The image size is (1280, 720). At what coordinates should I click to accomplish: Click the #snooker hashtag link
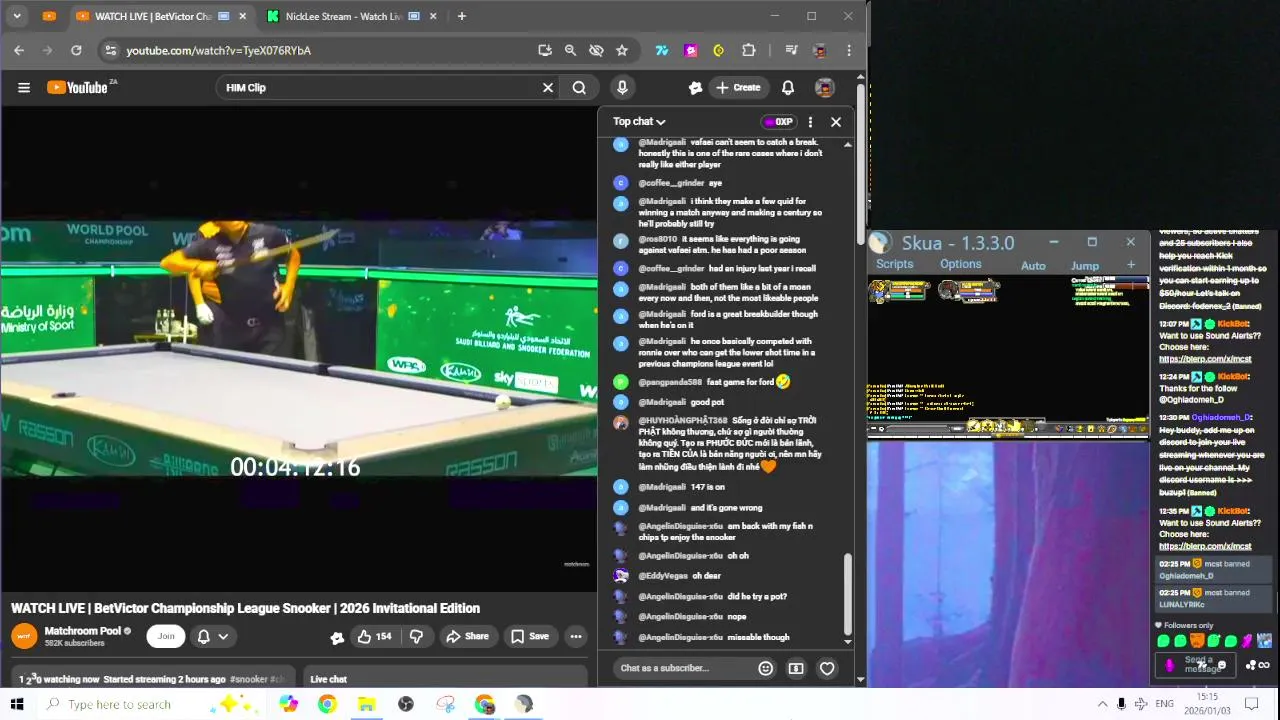(x=249, y=679)
